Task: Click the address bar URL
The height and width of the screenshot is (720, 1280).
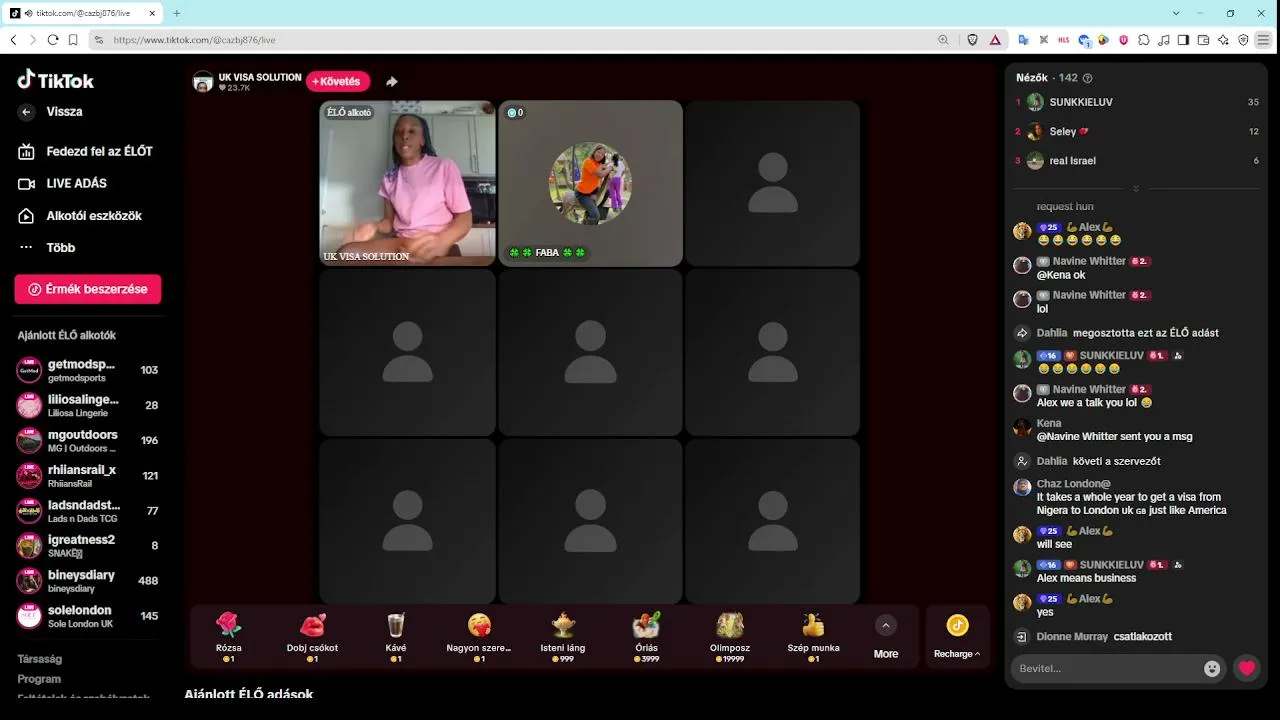Action: tap(194, 40)
